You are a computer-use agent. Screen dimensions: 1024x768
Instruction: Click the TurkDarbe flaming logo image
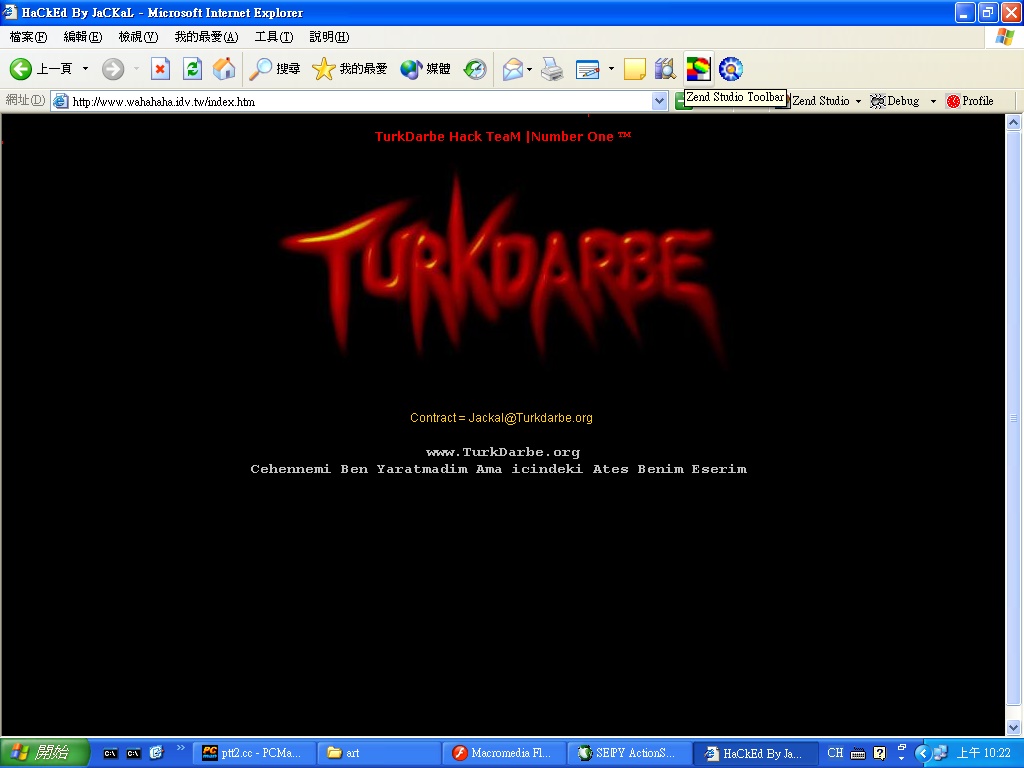click(x=503, y=271)
